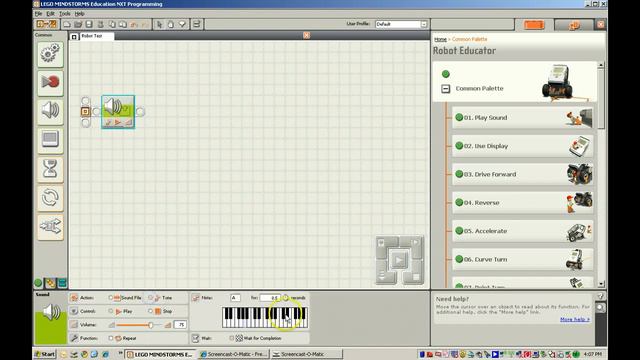Click the Undo icon in toolbar
This screenshot has height=360, width=640.
click(x=134, y=24)
